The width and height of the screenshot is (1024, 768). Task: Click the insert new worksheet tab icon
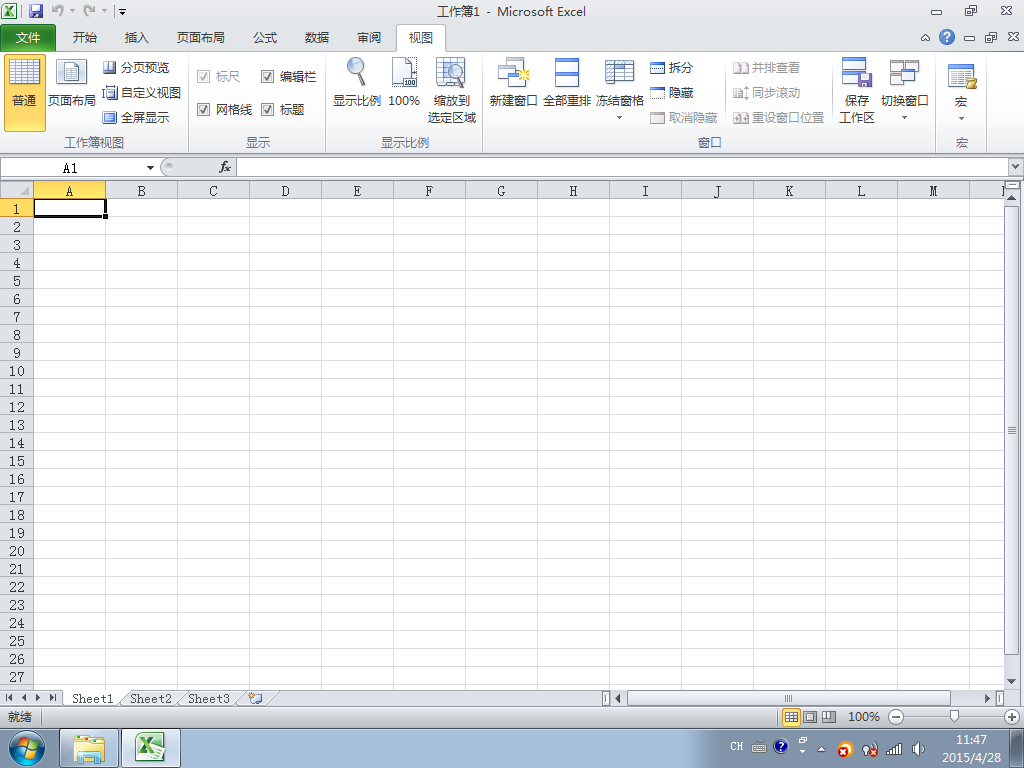point(255,698)
